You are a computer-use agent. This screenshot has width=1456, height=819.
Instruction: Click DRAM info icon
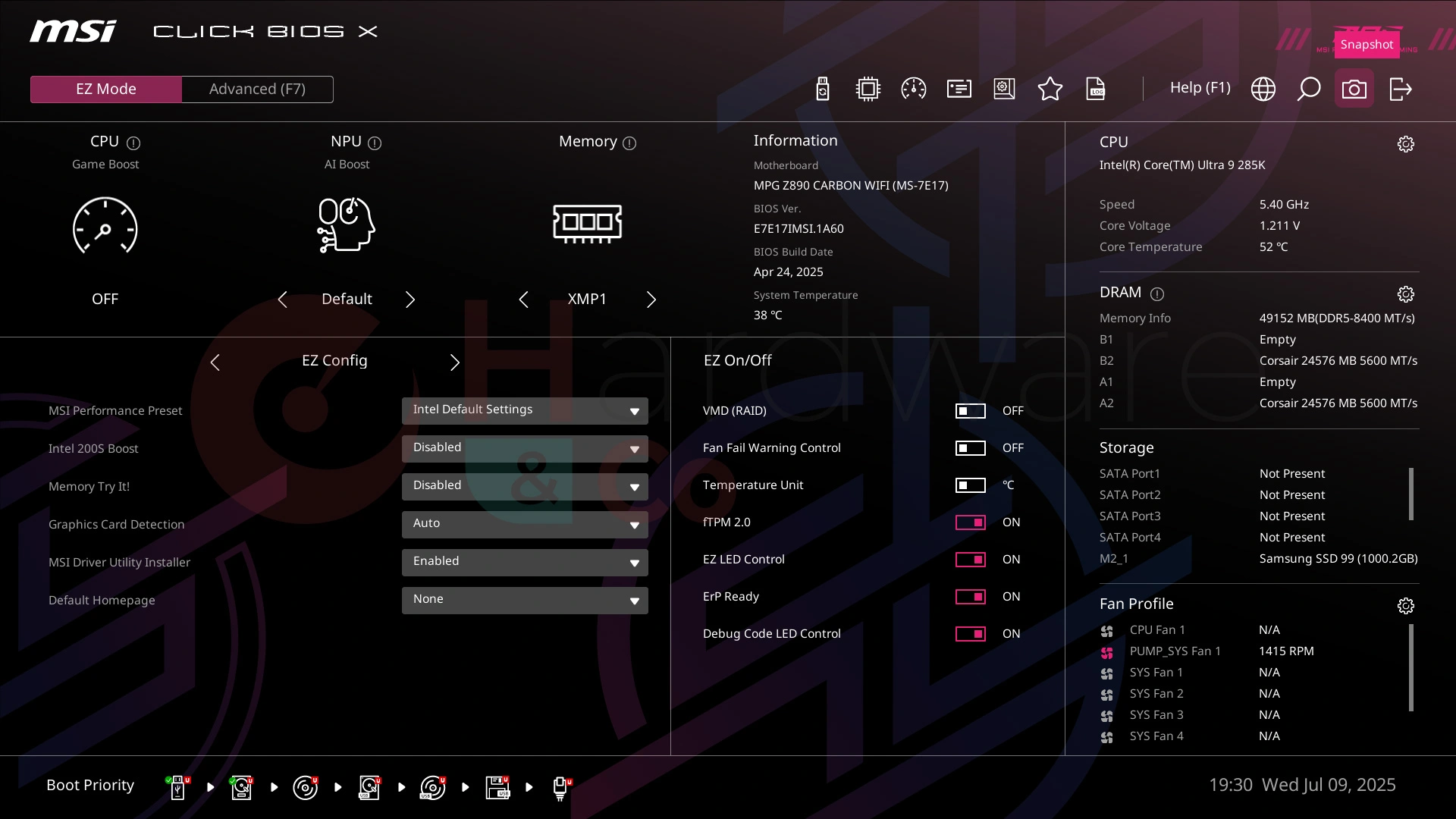click(x=1157, y=293)
